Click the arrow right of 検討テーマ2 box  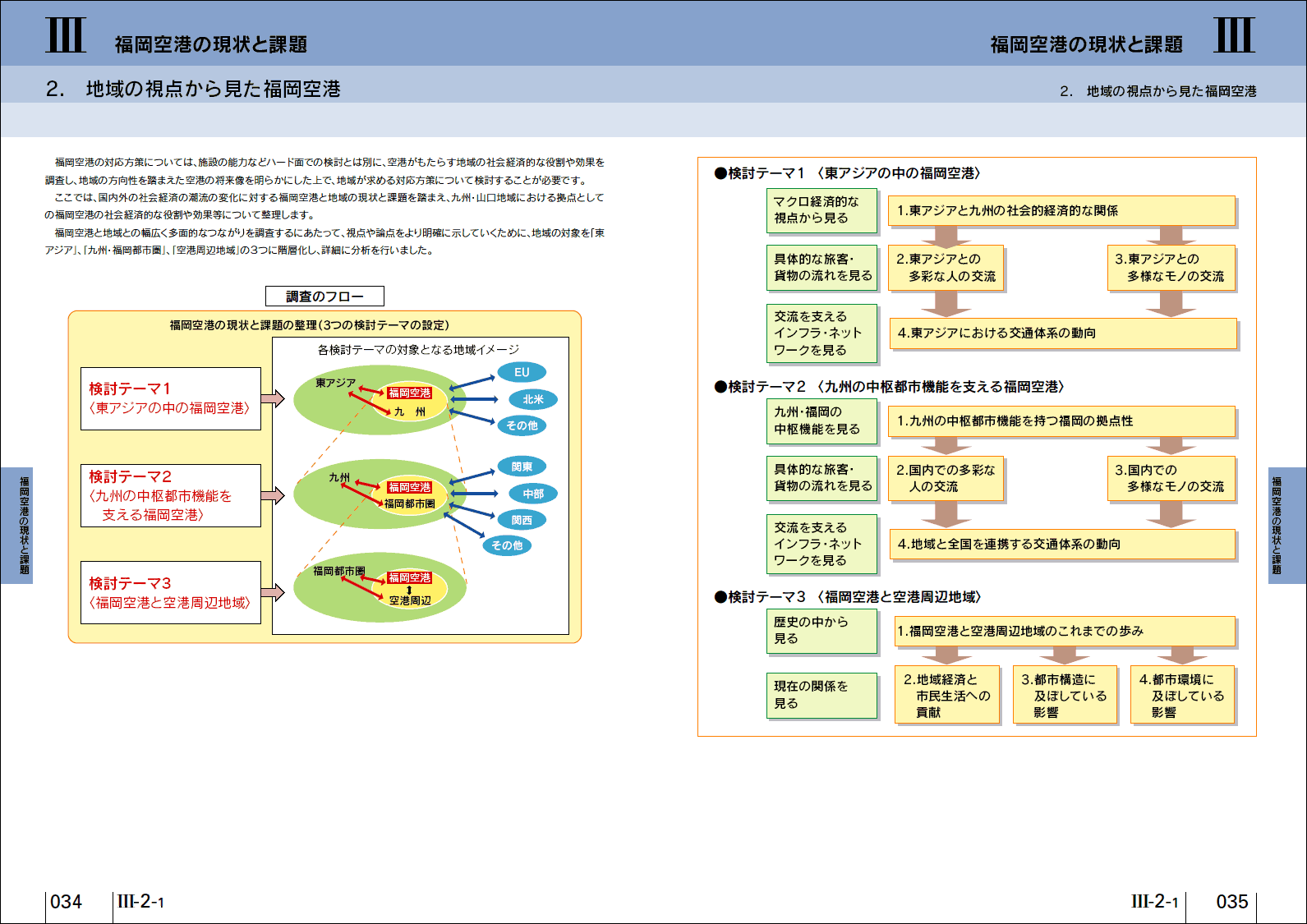pos(273,495)
